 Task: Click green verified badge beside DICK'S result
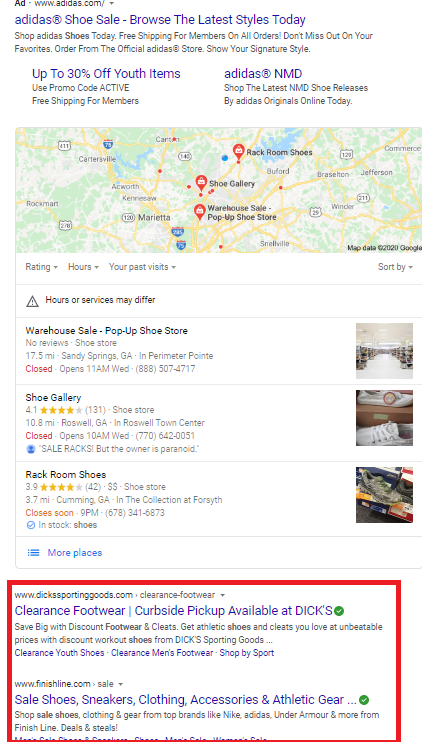pyautogui.click(x=339, y=611)
